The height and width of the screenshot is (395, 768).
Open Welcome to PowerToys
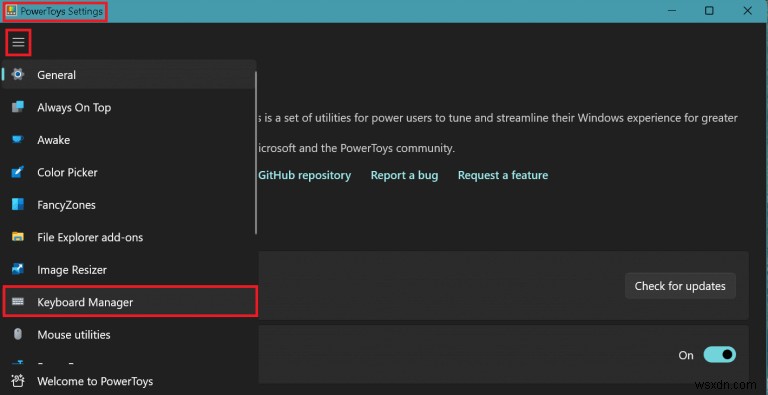(129, 381)
